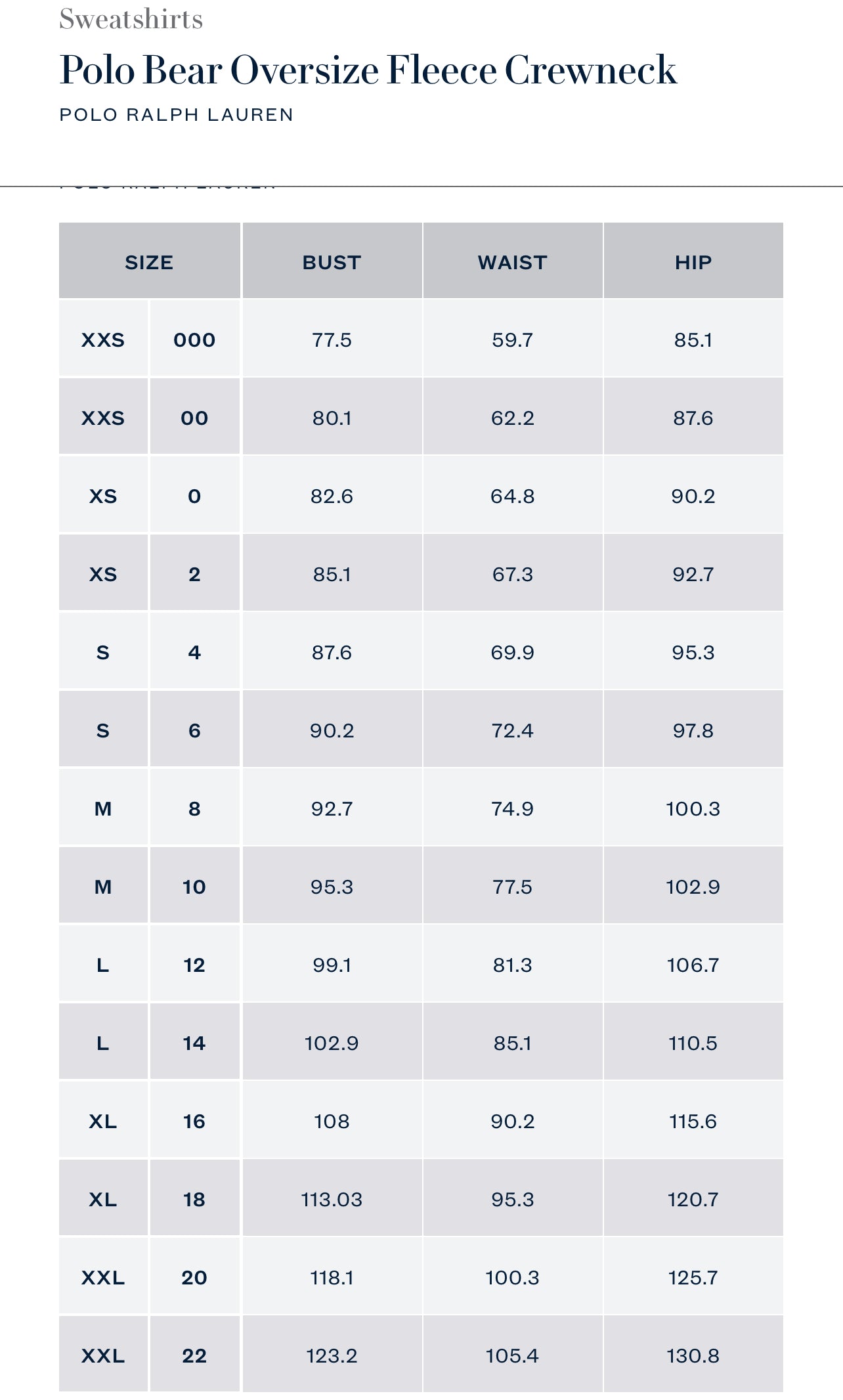Click hip value 95.3 for size 4

693,652
